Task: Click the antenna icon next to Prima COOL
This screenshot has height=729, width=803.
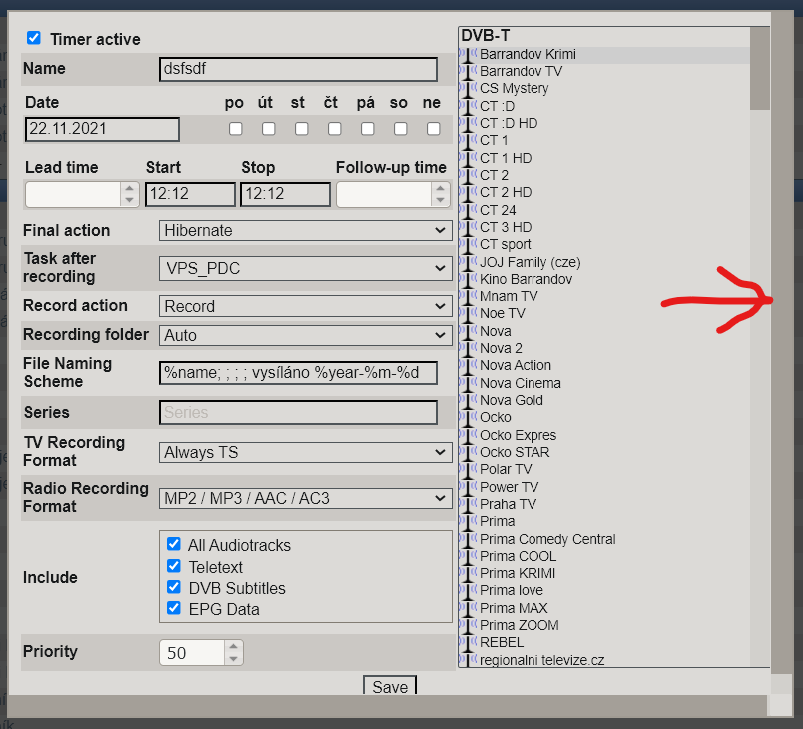Action: click(x=468, y=556)
